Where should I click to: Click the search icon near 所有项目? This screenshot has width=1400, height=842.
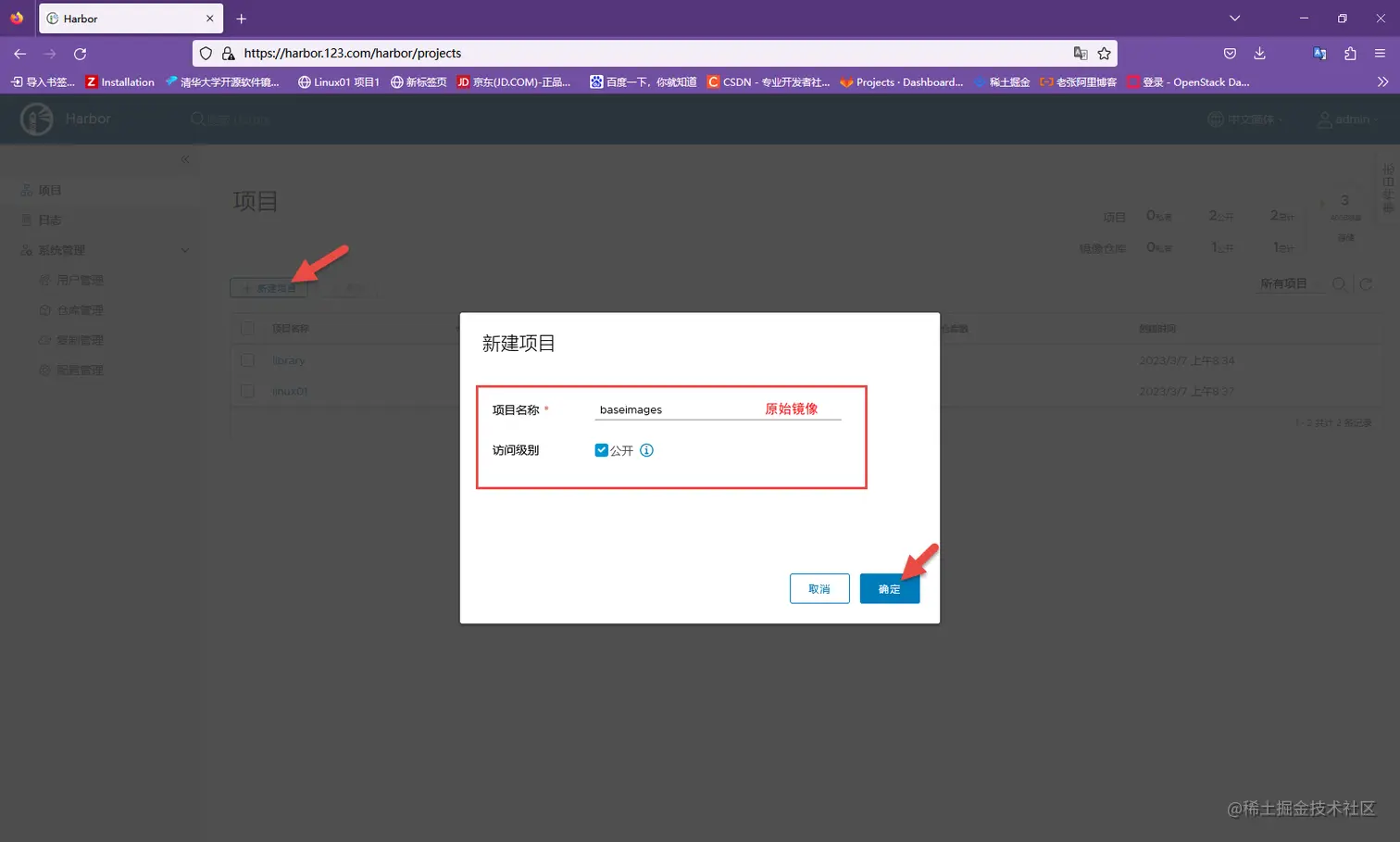(1340, 284)
